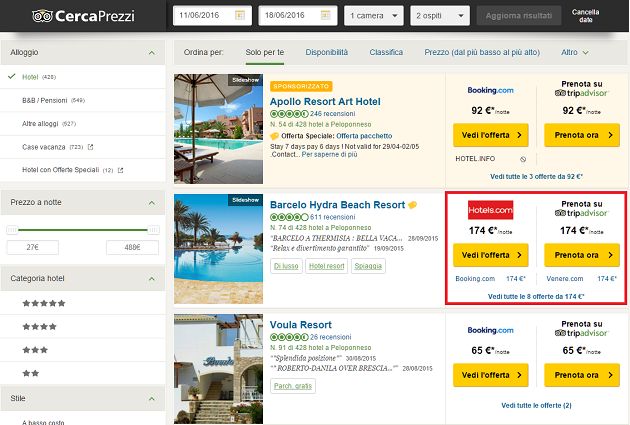Viewport: 630px width, 425px height.
Task: Click Prenota ora for Barcelo Hydra 174 €
Action: pos(582,255)
